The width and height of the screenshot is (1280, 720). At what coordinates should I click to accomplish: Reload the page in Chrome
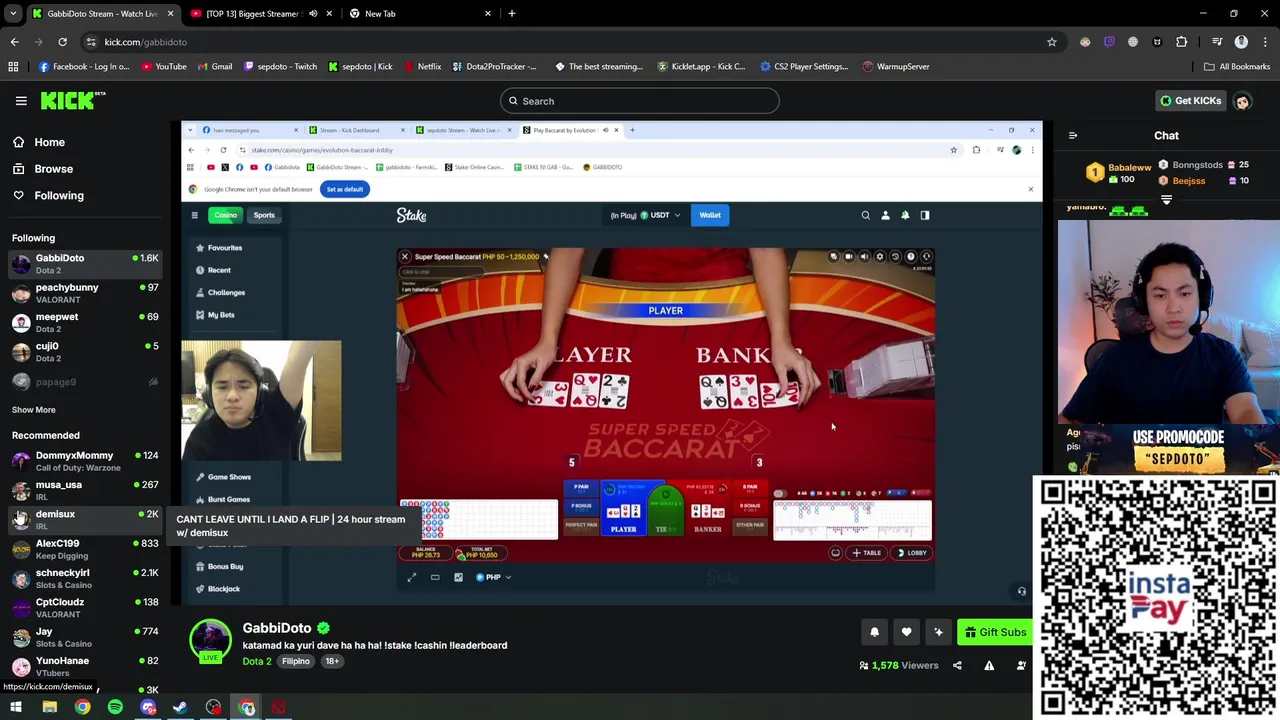point(62,42)
